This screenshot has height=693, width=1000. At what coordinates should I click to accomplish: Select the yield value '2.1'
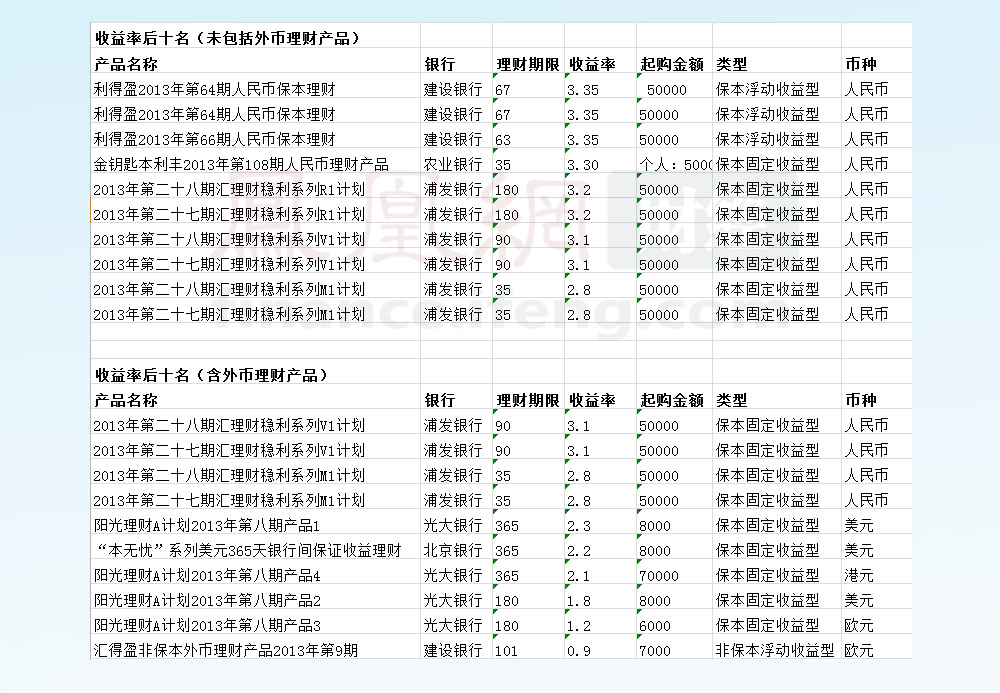pyautogui.click(x=579, y=576)
